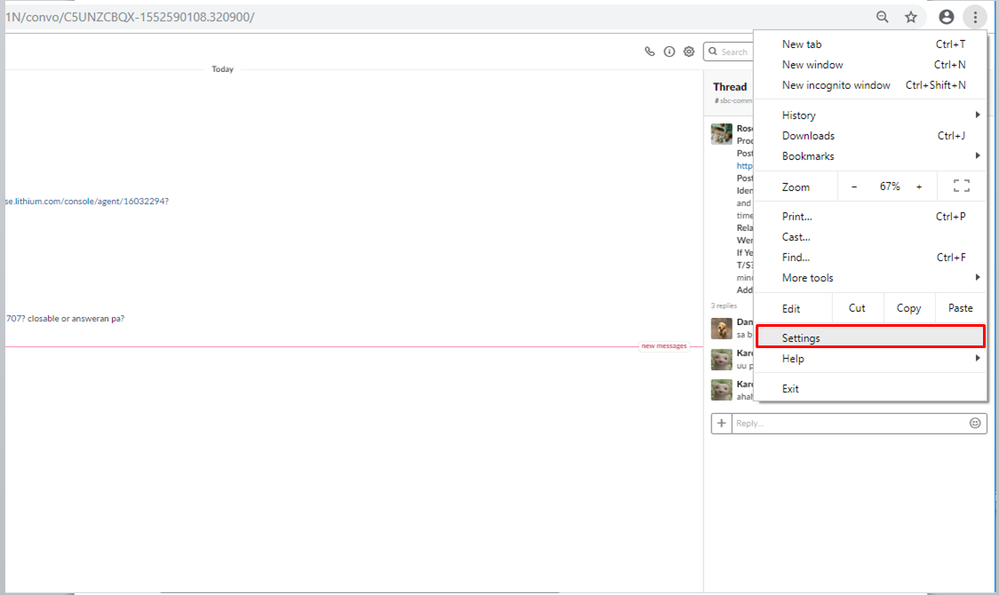Viewport: 999px width, 595px height.
Task: Open Settings from the Chrome menu
Action: click(x=871, y=338)
